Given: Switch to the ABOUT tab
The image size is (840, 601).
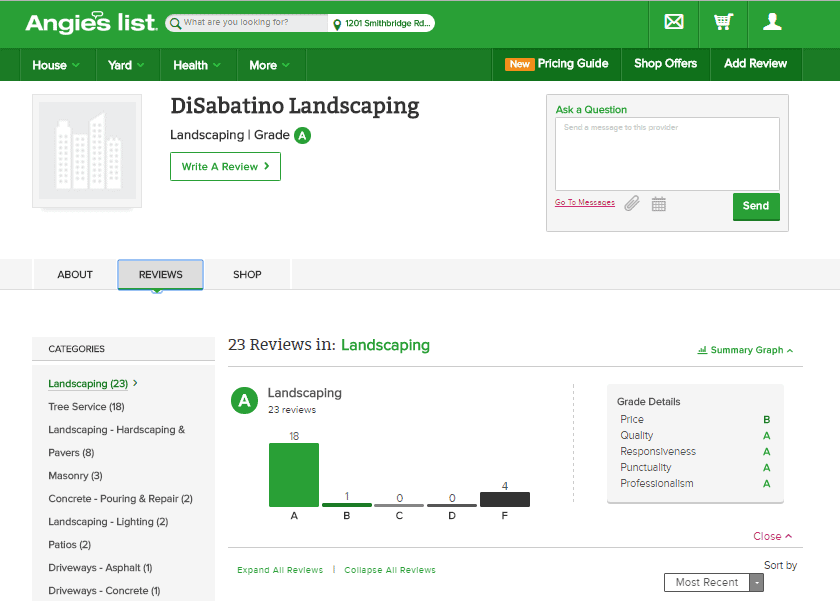Looking at the screenshot, I should pos(75,275).
